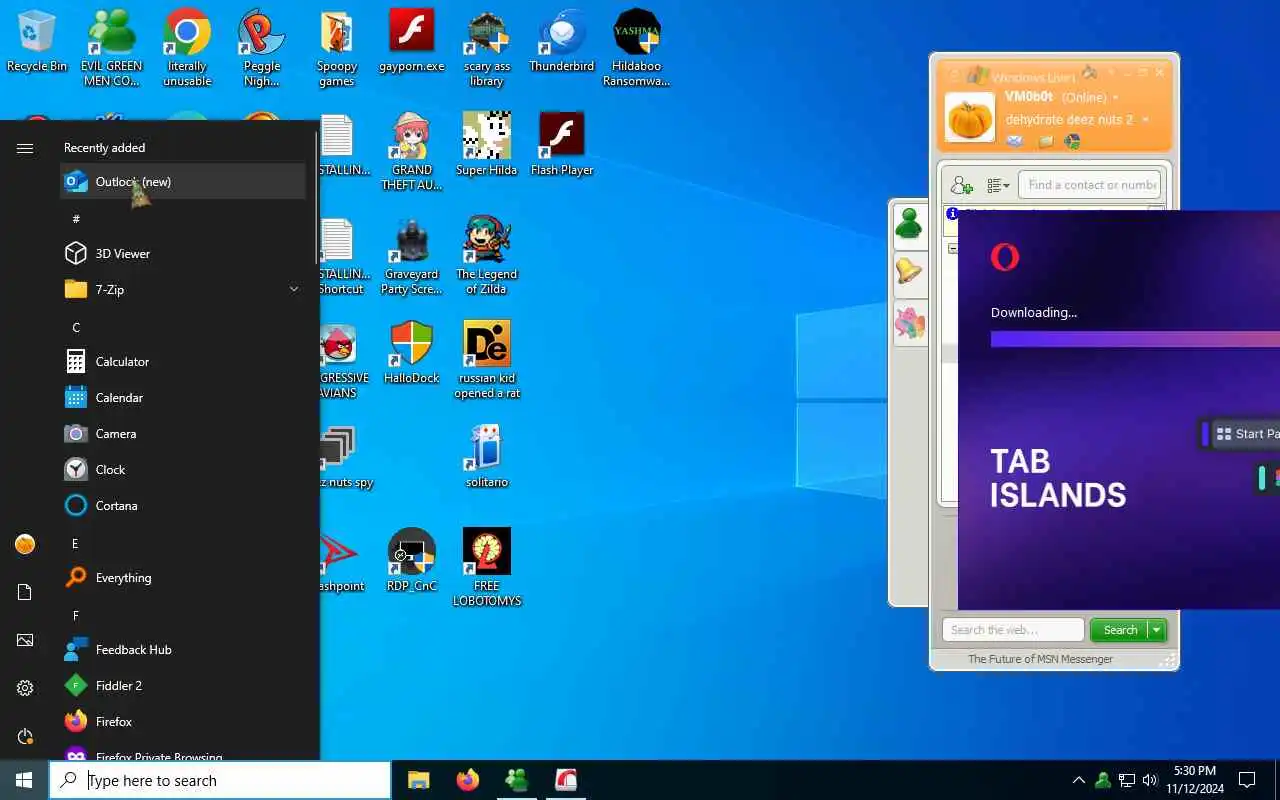
Task: Open Camera from the app list
Action: click(183, 433)
